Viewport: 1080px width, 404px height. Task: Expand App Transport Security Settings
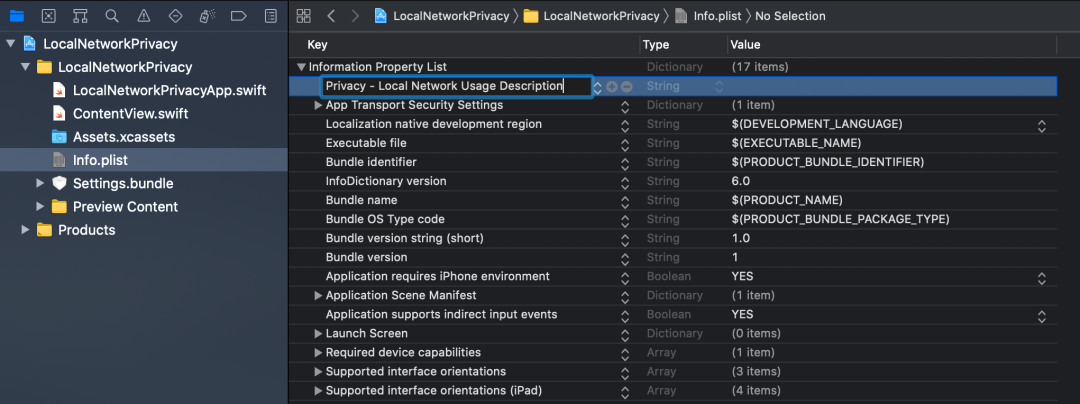tap(318, 105)
